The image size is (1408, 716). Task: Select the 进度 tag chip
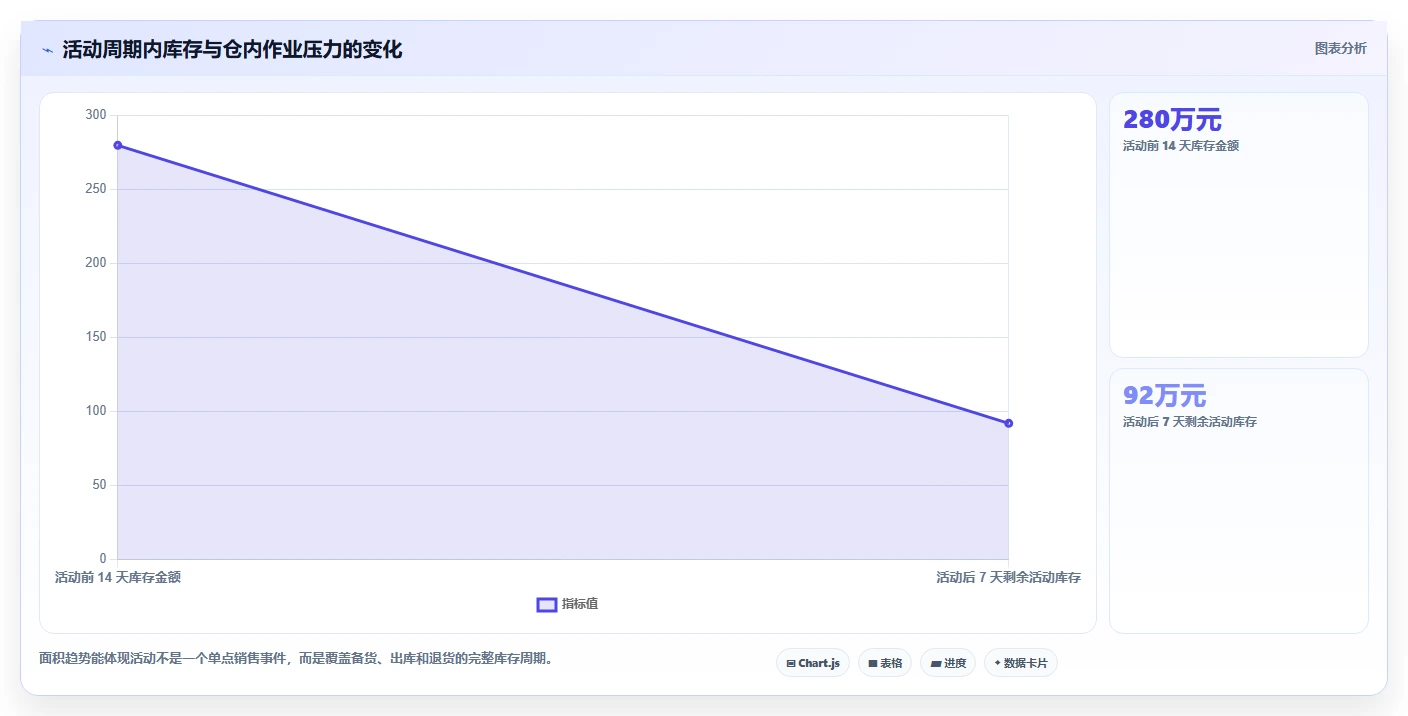(x=948, y=663)
